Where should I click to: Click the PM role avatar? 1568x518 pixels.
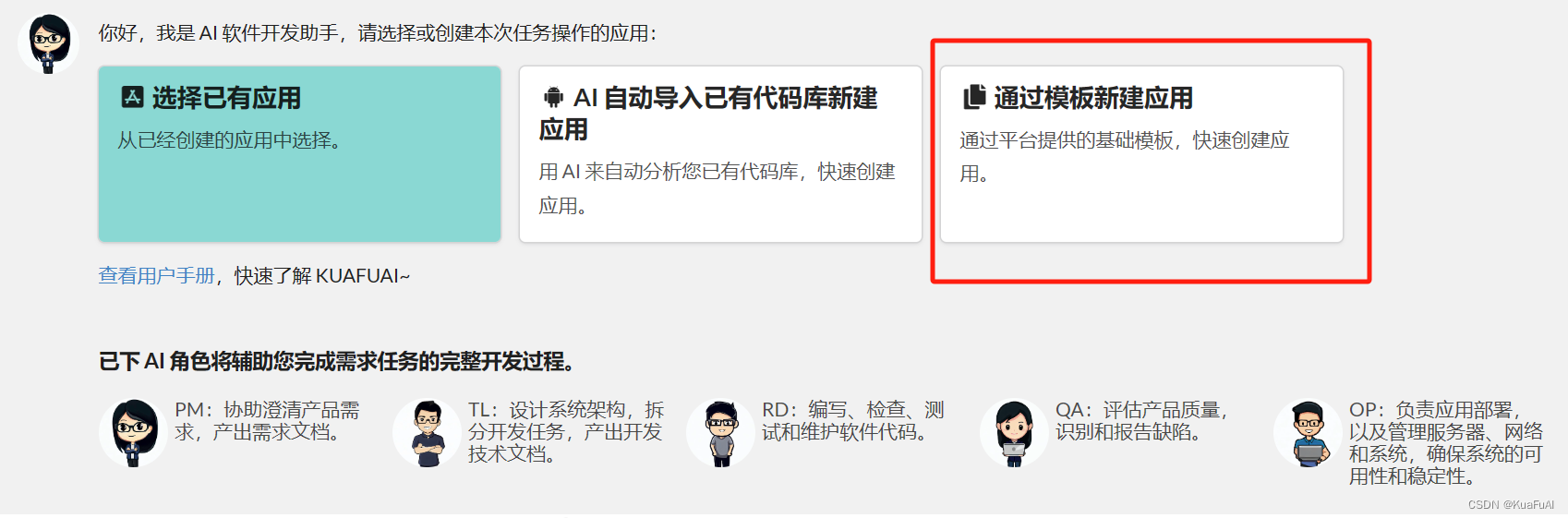coord(133,432)
